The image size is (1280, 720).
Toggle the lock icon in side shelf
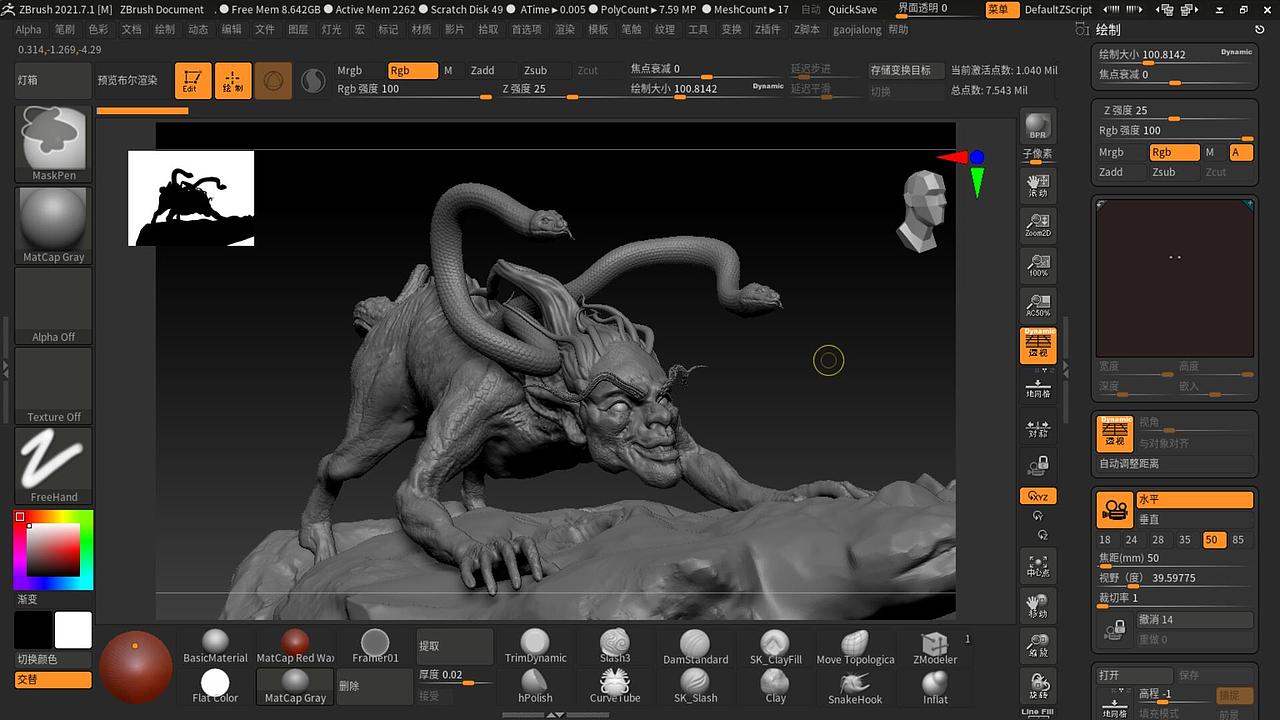click(1038, 465)
